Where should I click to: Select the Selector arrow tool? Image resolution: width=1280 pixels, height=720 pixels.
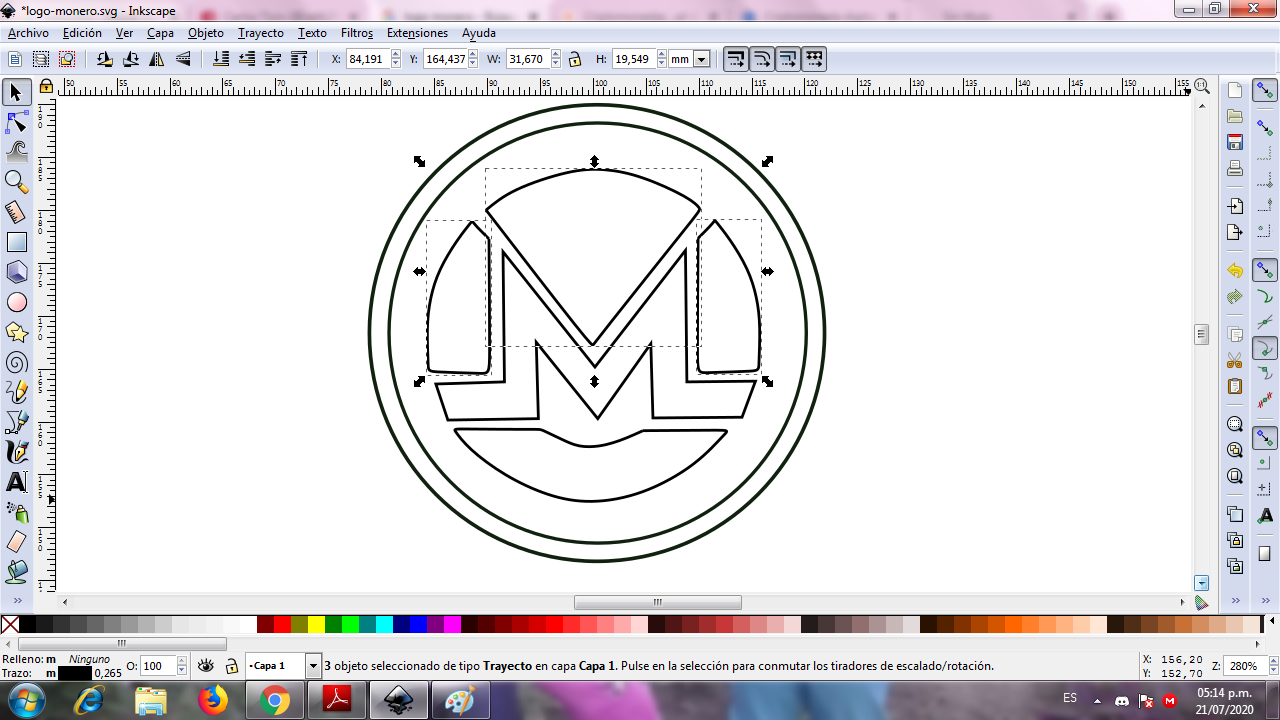pos(16,93)
